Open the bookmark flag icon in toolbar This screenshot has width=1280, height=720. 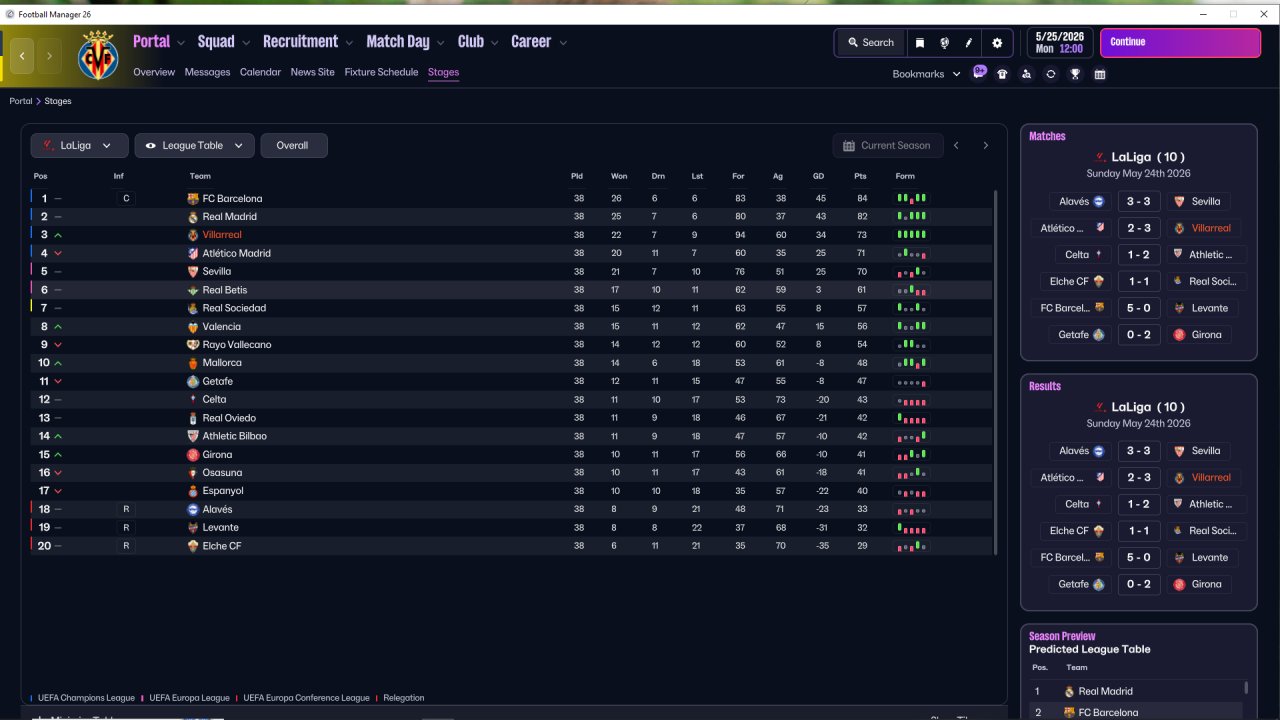coord(920,43)
